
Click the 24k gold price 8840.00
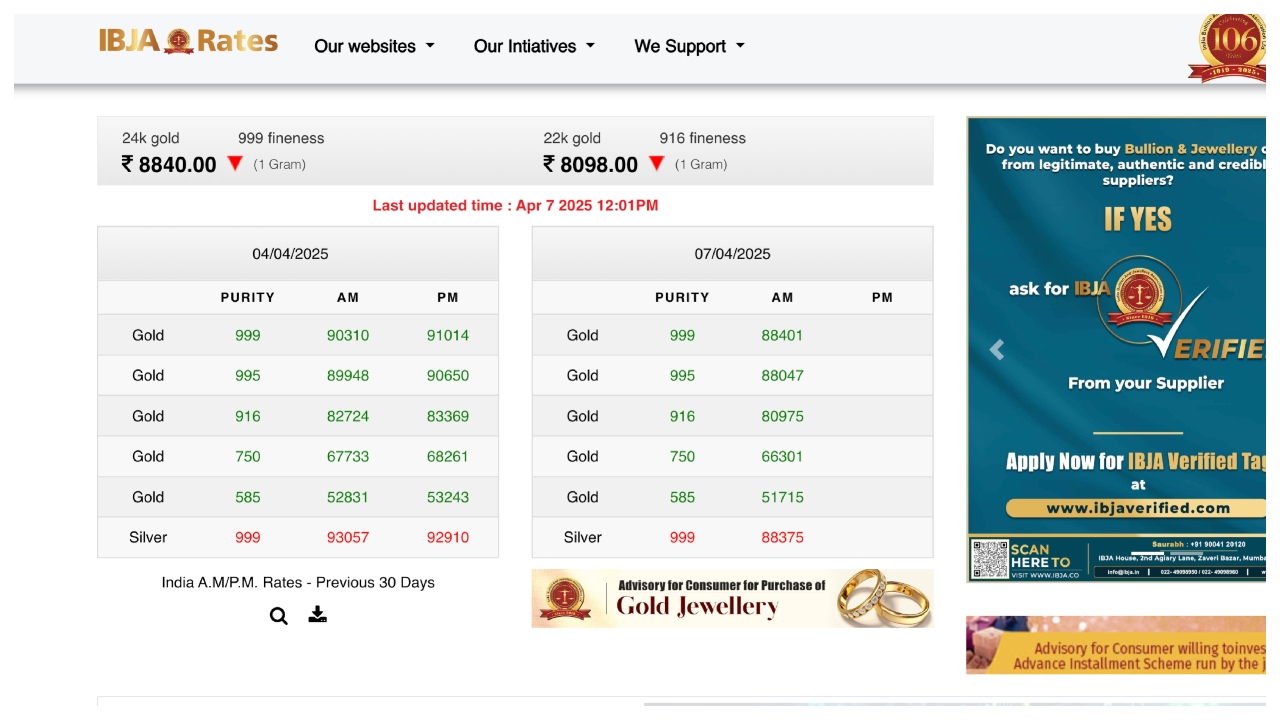pyautogui.click(x=169, y=165)
